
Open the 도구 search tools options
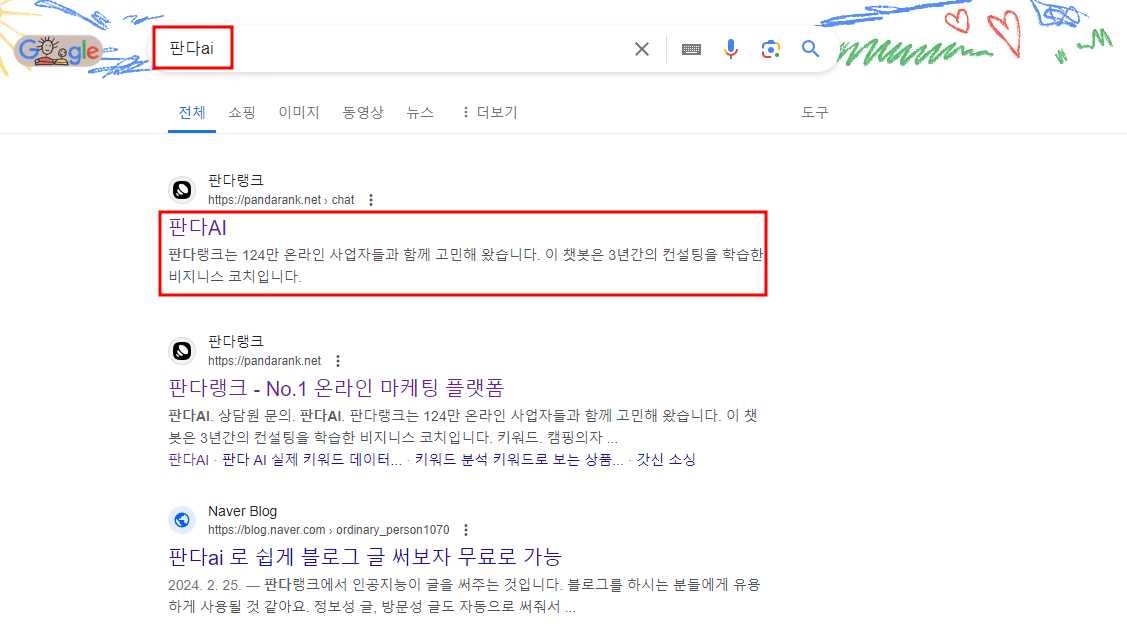(x=815, y=112)
